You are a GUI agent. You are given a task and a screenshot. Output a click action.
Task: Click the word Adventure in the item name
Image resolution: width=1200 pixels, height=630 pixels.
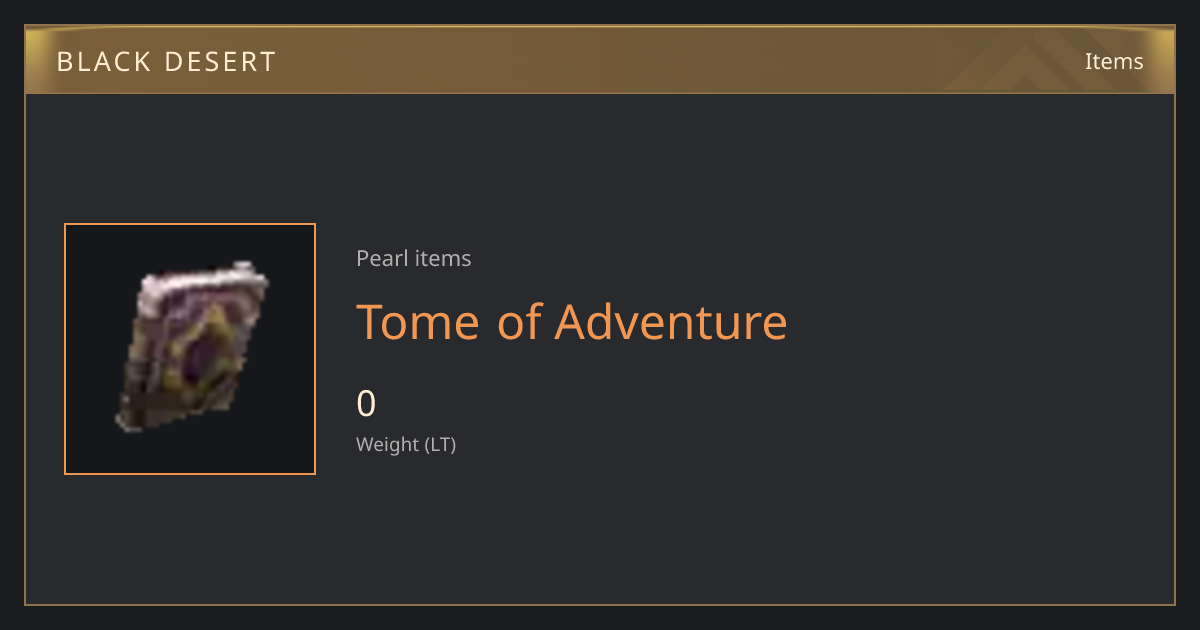(x=671, y=321)
